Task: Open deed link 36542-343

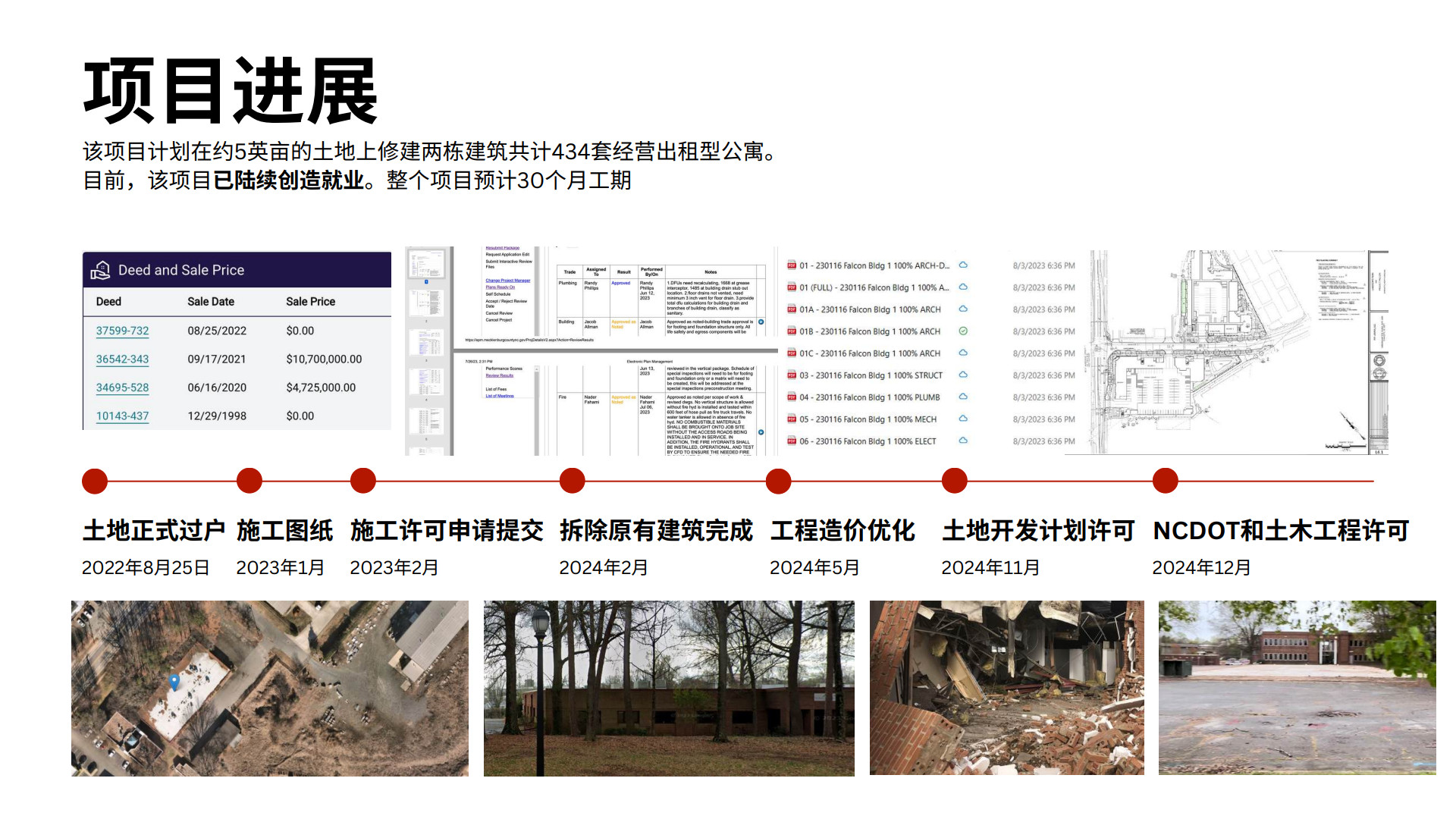Action: (x=122, y=359)
